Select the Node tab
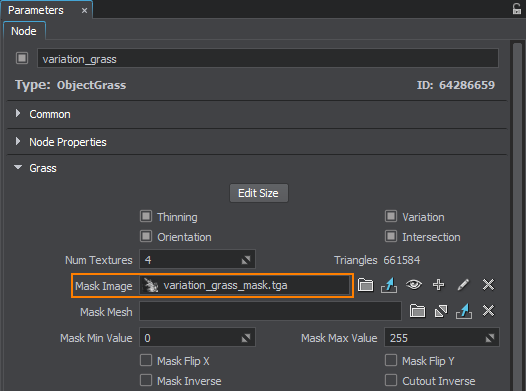Viewport: 526px width, 391px height. 24,31
